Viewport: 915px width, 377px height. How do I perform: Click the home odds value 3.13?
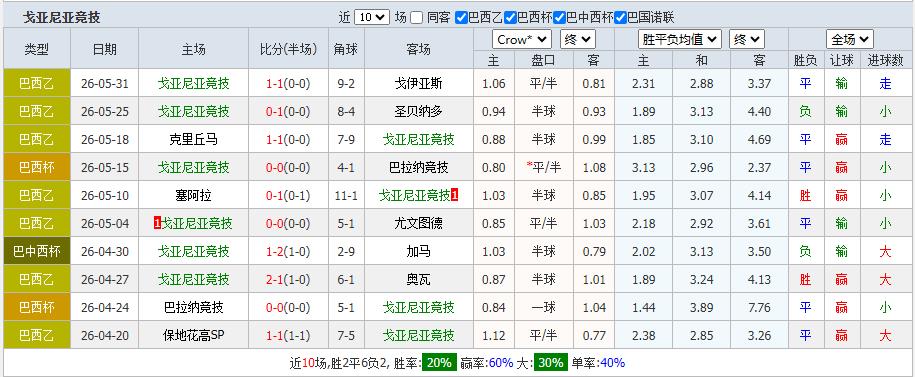(644, 167)
